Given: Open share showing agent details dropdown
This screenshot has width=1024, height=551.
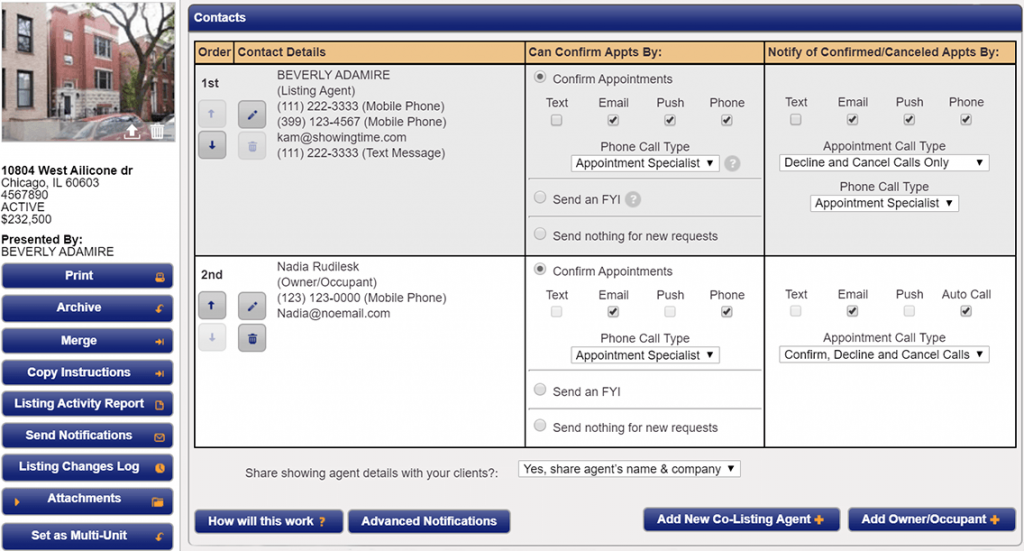Looking at the screenshot, I should tap(629, 469).
